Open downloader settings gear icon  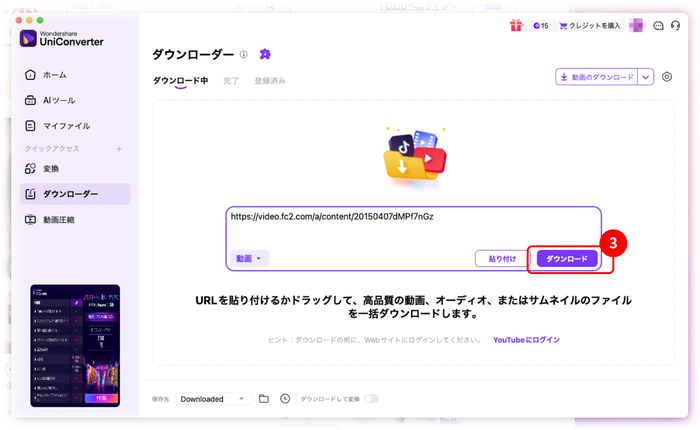tap(667, 77)
